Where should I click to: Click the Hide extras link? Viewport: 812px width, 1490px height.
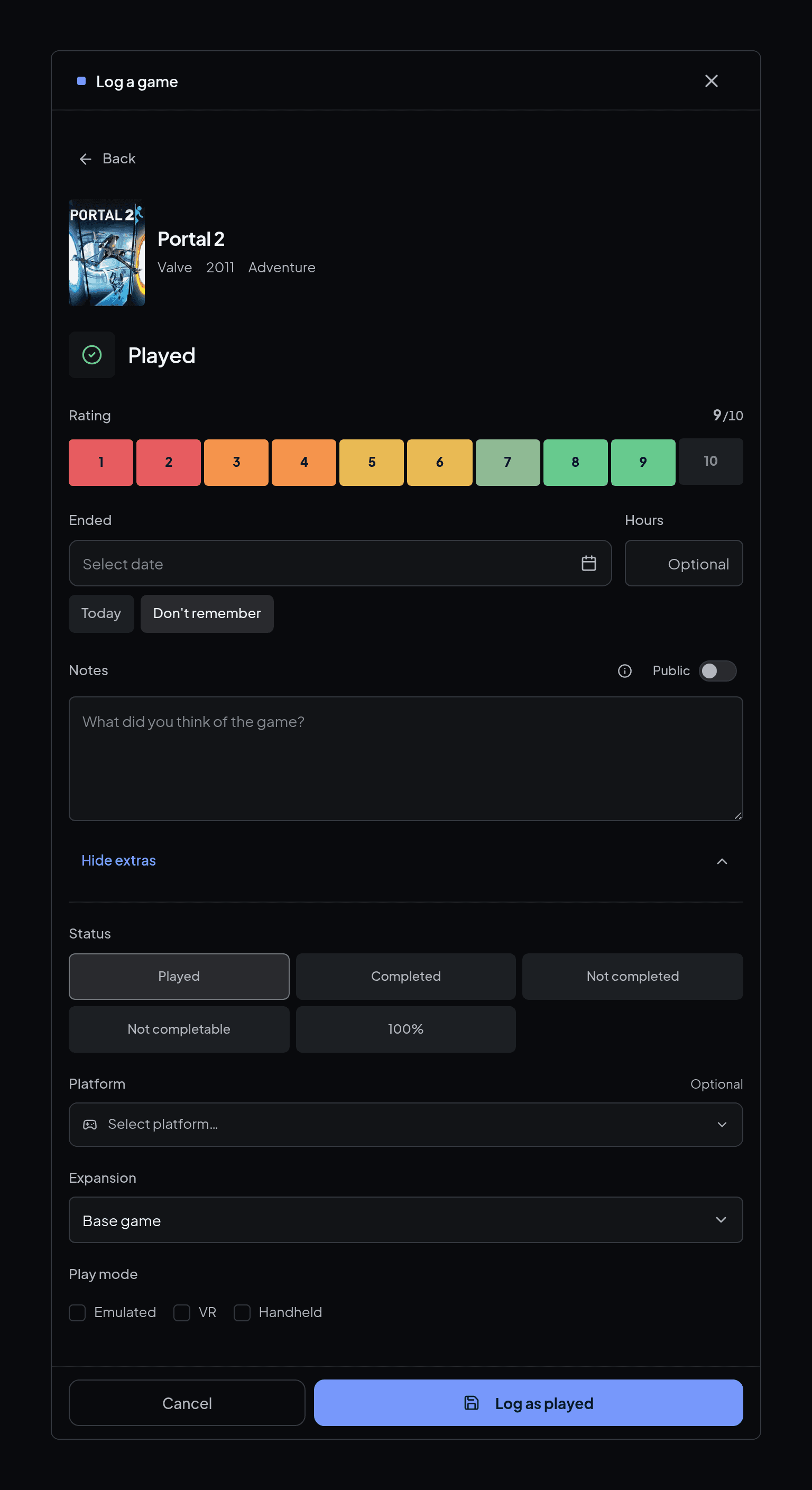point(118,861)
